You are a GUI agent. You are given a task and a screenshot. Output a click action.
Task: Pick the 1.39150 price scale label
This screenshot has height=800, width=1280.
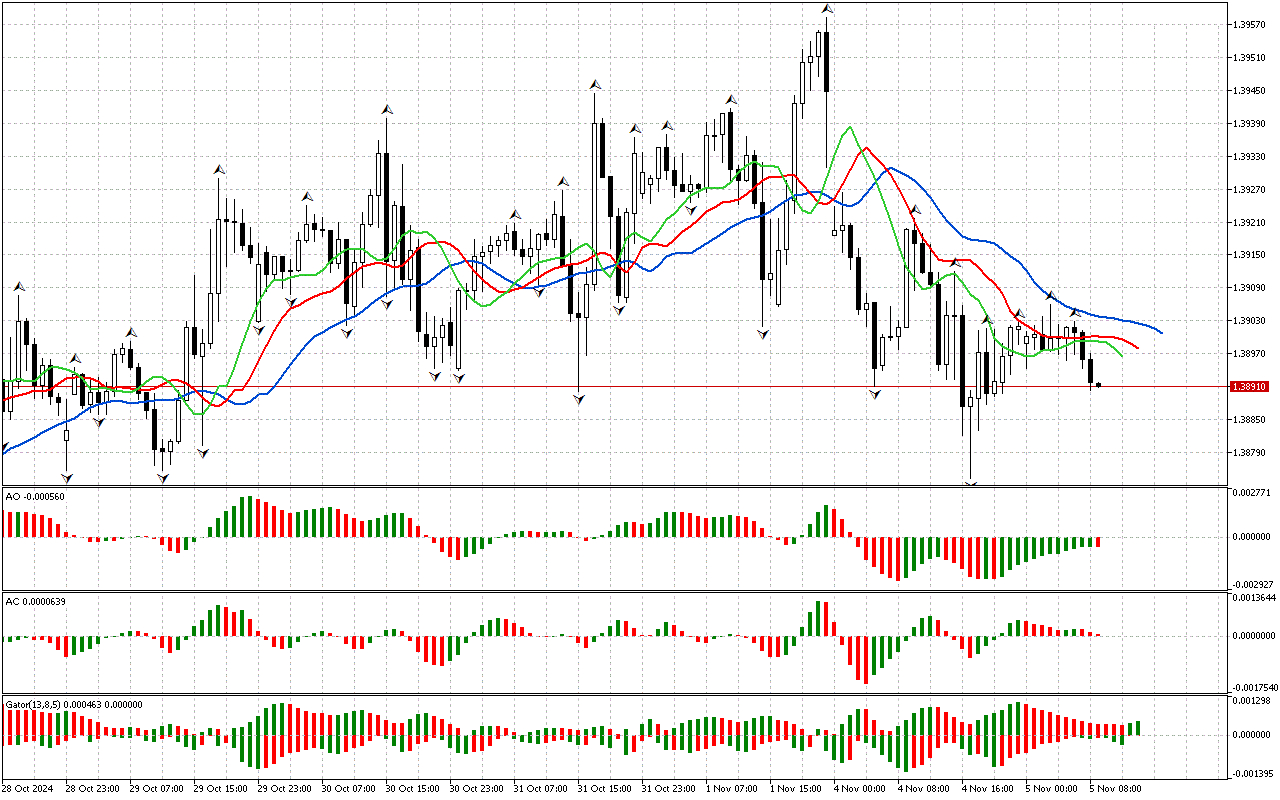coord(1249,255)
